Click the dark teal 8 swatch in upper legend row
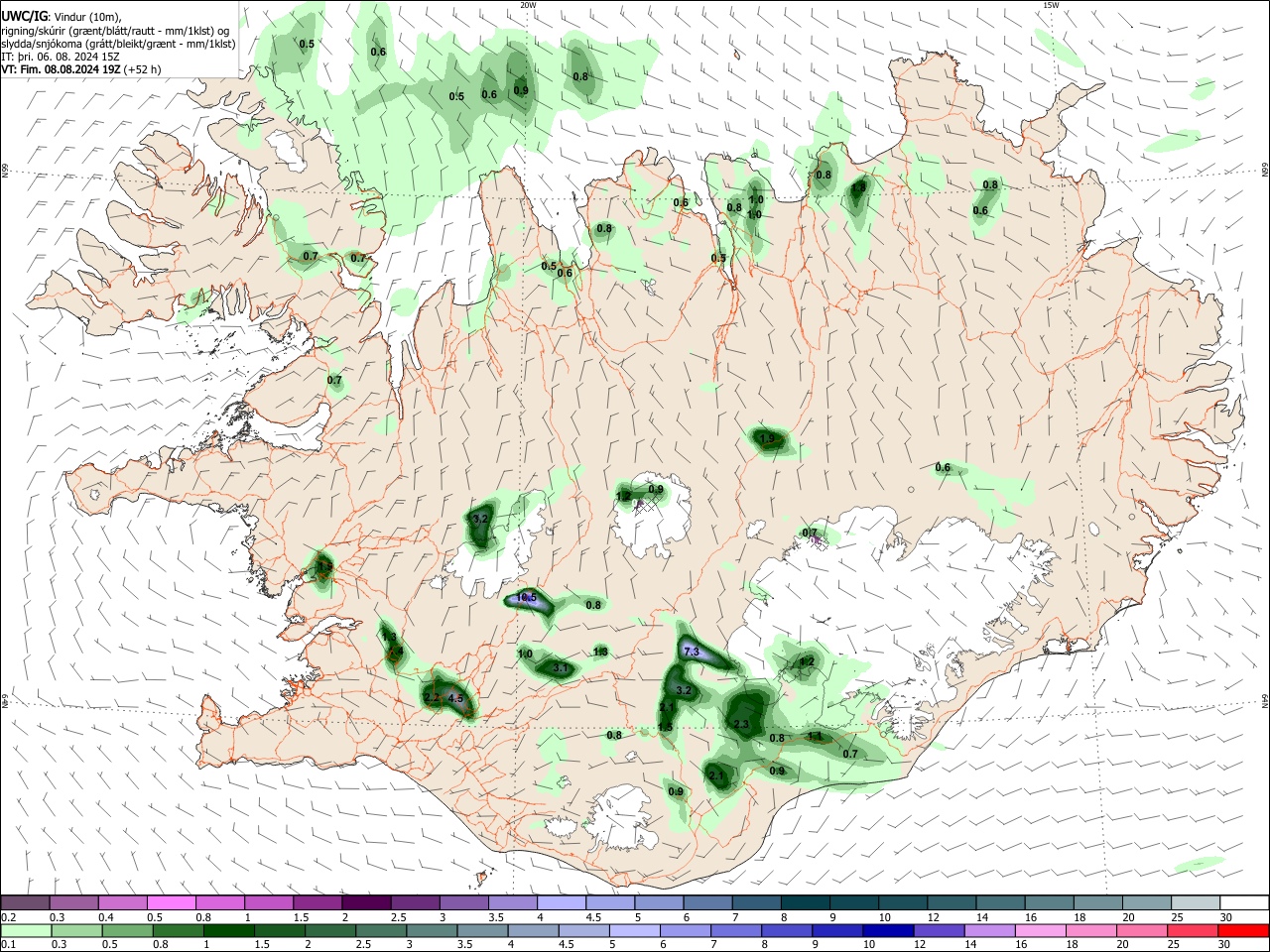 pos(804,902)
